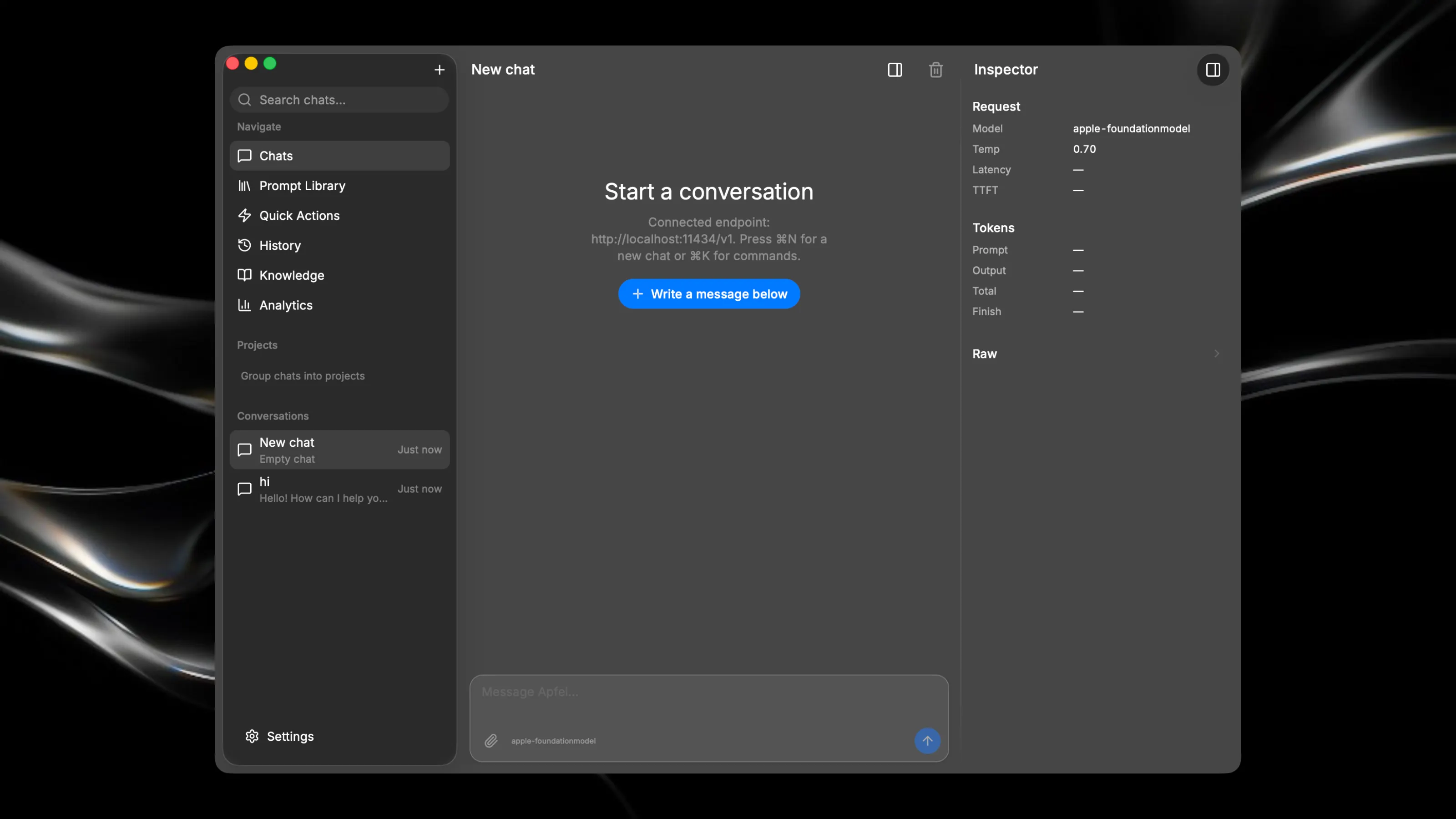Click the Chats speech bubble icon

244,156
